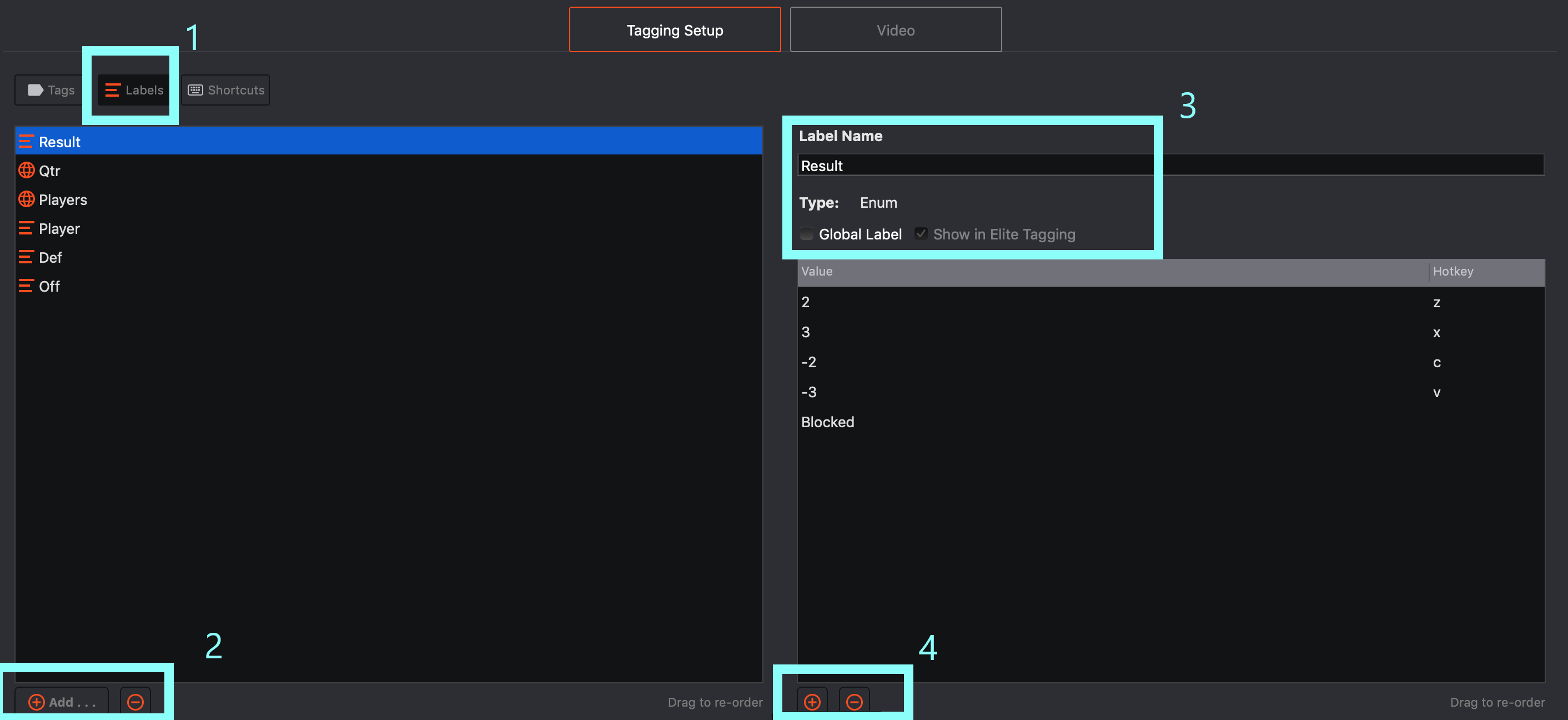This screenshot has width=1568, height=720.
Task: Select the Qtr global label
Action: (x=388, y=171)
